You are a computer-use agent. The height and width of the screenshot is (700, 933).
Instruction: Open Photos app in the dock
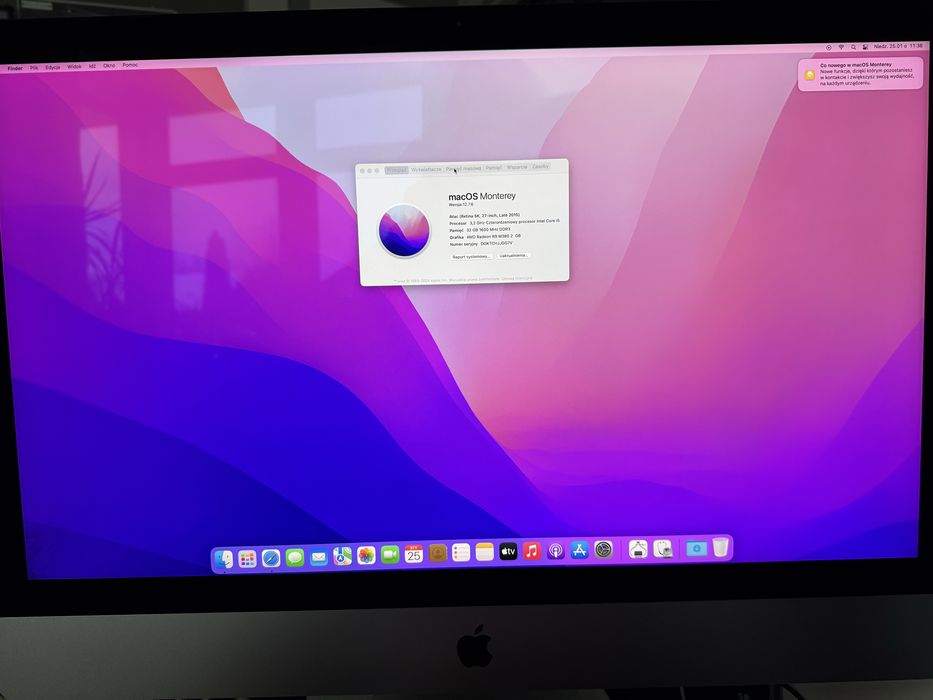click(366, 556)
